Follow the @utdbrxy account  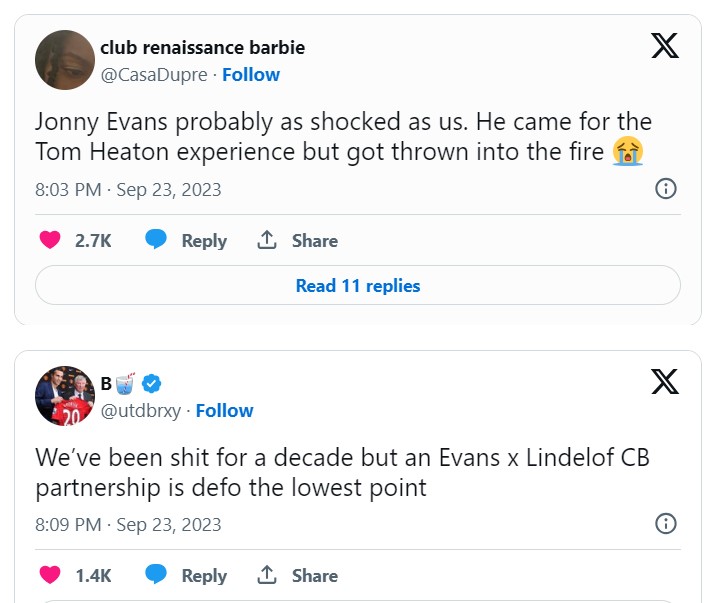tap(224, 410)
